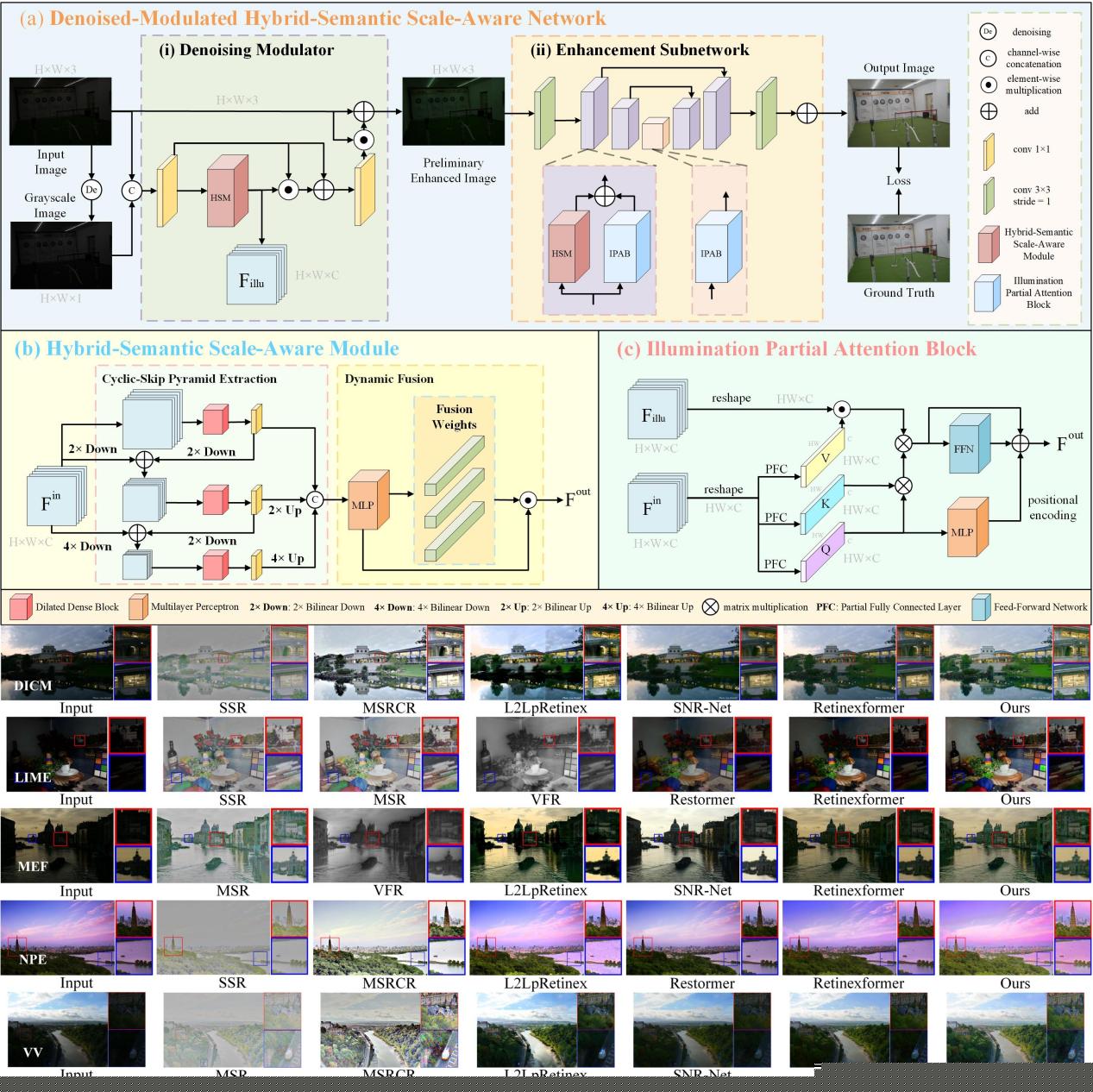Click the yellow V block in panel (c)
This screenshot has height=1092, width=1093.
(823, 459)
